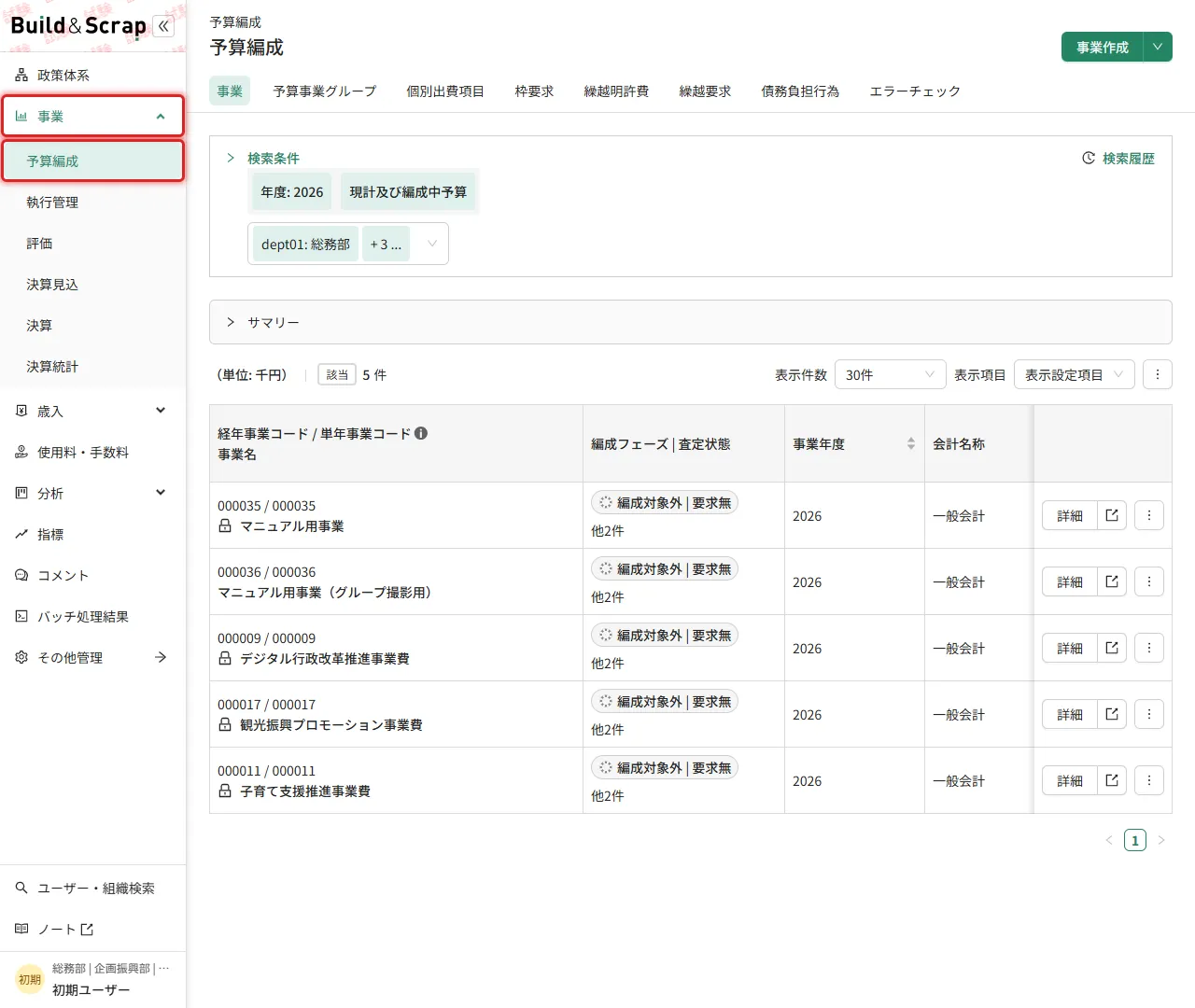The image size is (1195, 1008).
Task: Click 詳細 for デジタル行政改革推進事業費
Action: click(1070, 649)
